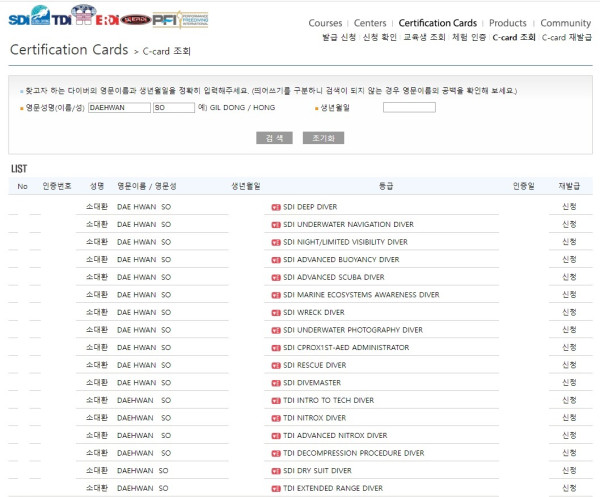
Task: Click the card icon beside SDI DEEP DIVER
Action: point(276,207)
